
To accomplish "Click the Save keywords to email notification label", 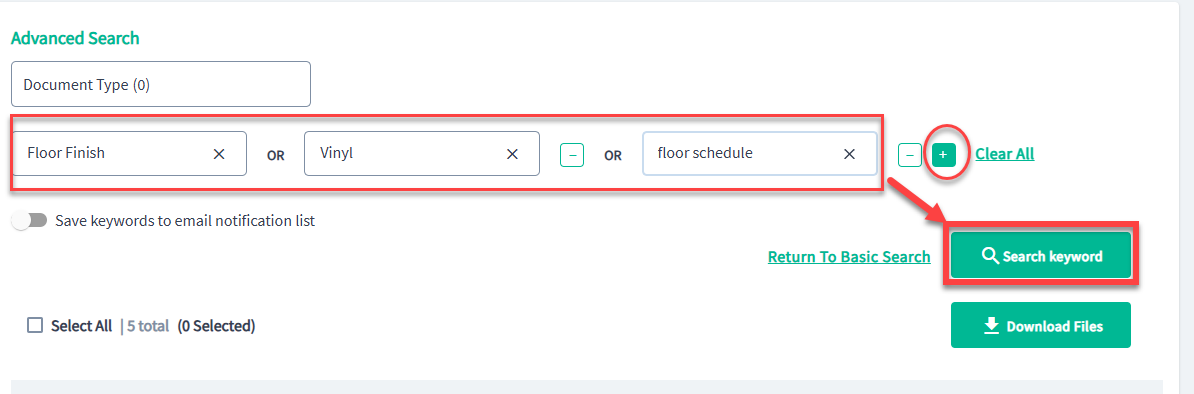I will coord(185,221).
